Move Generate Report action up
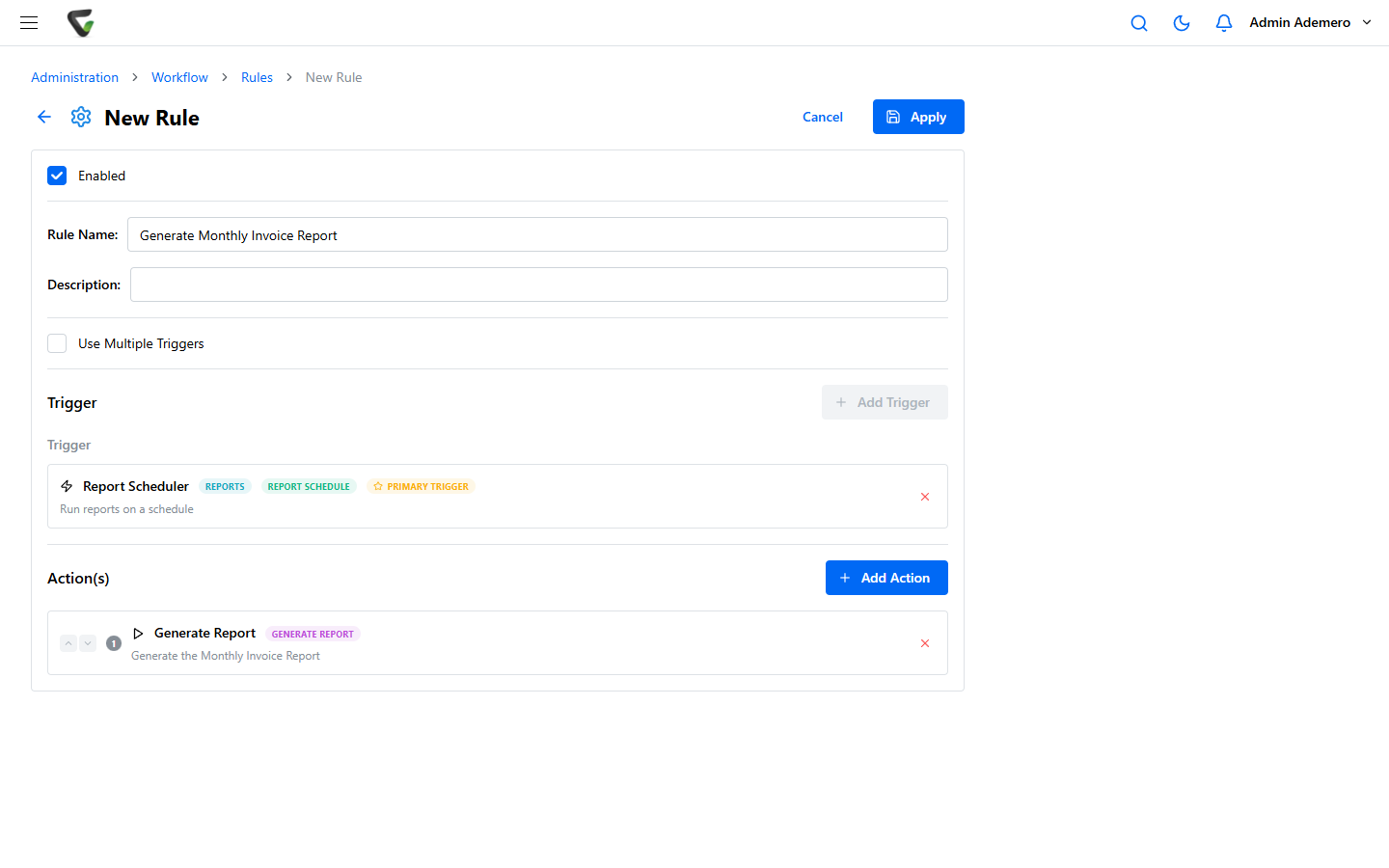Screen dimensions: 1389x868 pos(68,643)
